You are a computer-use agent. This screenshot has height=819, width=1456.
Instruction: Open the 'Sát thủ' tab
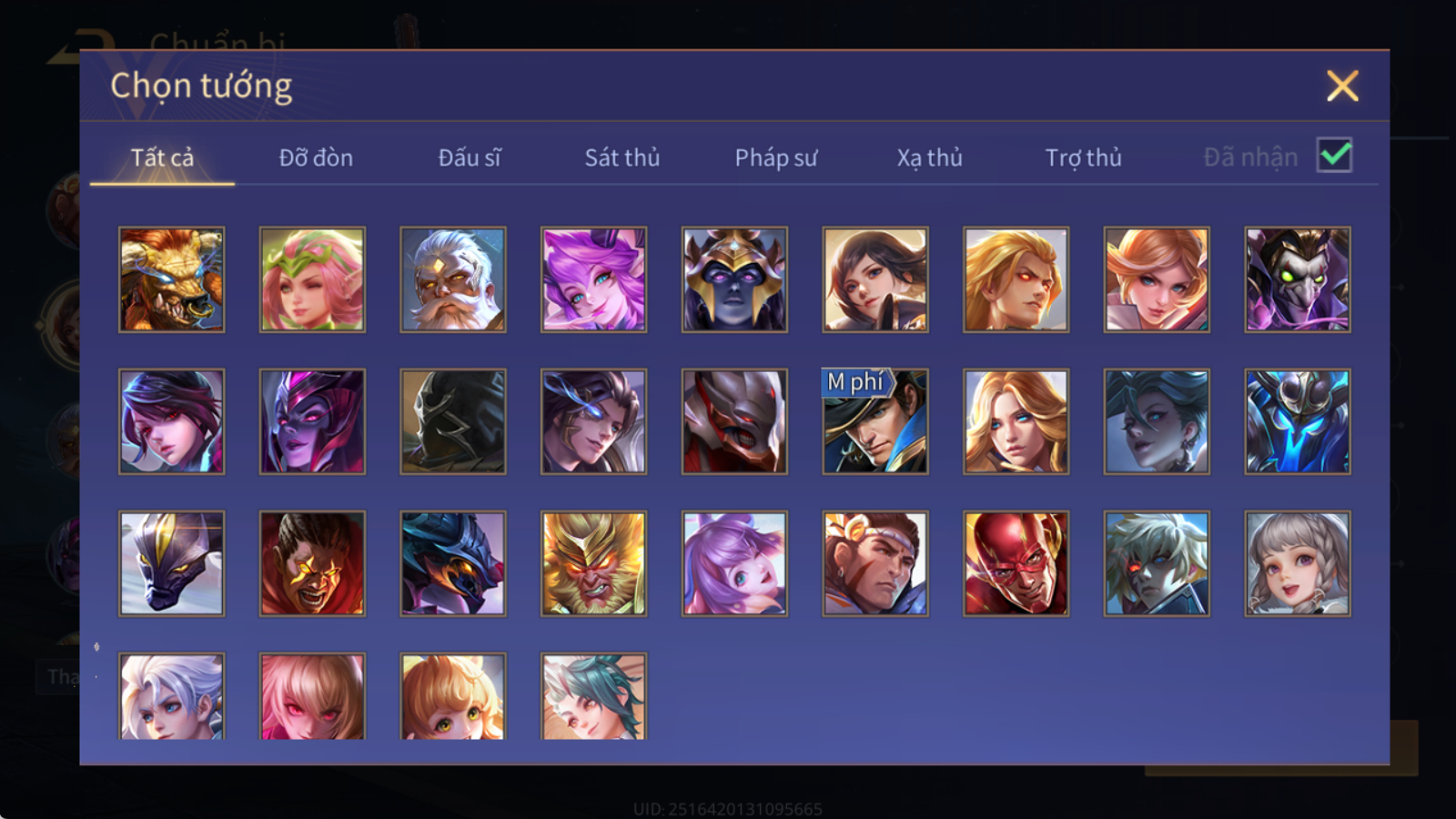pyautogui.click(x=622, y=157)
